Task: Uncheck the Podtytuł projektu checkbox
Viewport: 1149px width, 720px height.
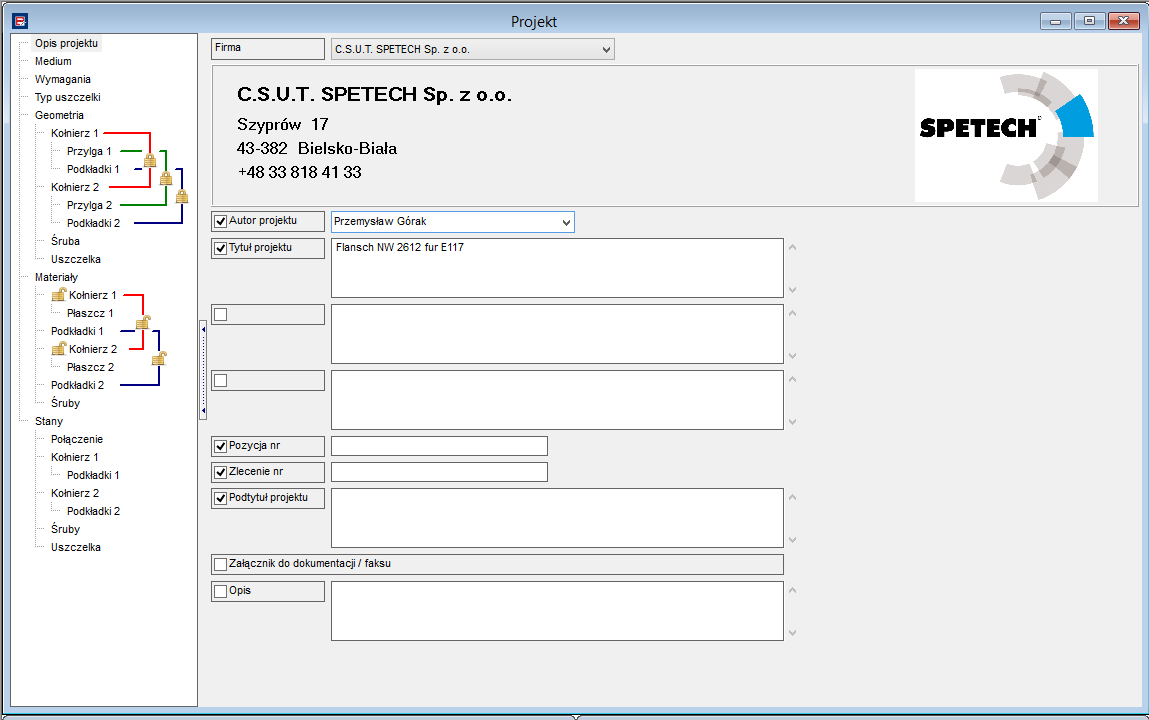Action: 221,499
